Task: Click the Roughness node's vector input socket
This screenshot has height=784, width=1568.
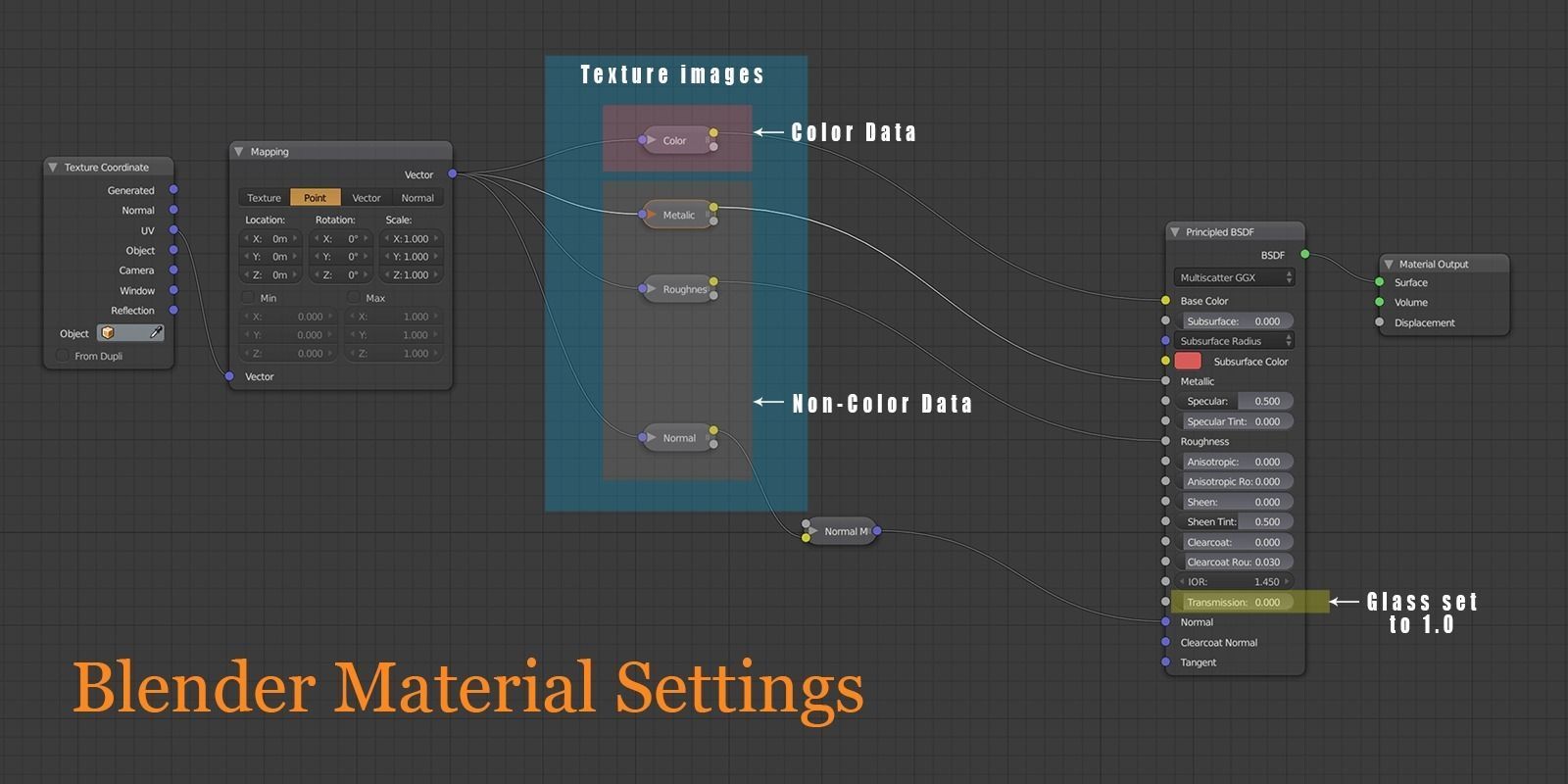Action: 643,289
